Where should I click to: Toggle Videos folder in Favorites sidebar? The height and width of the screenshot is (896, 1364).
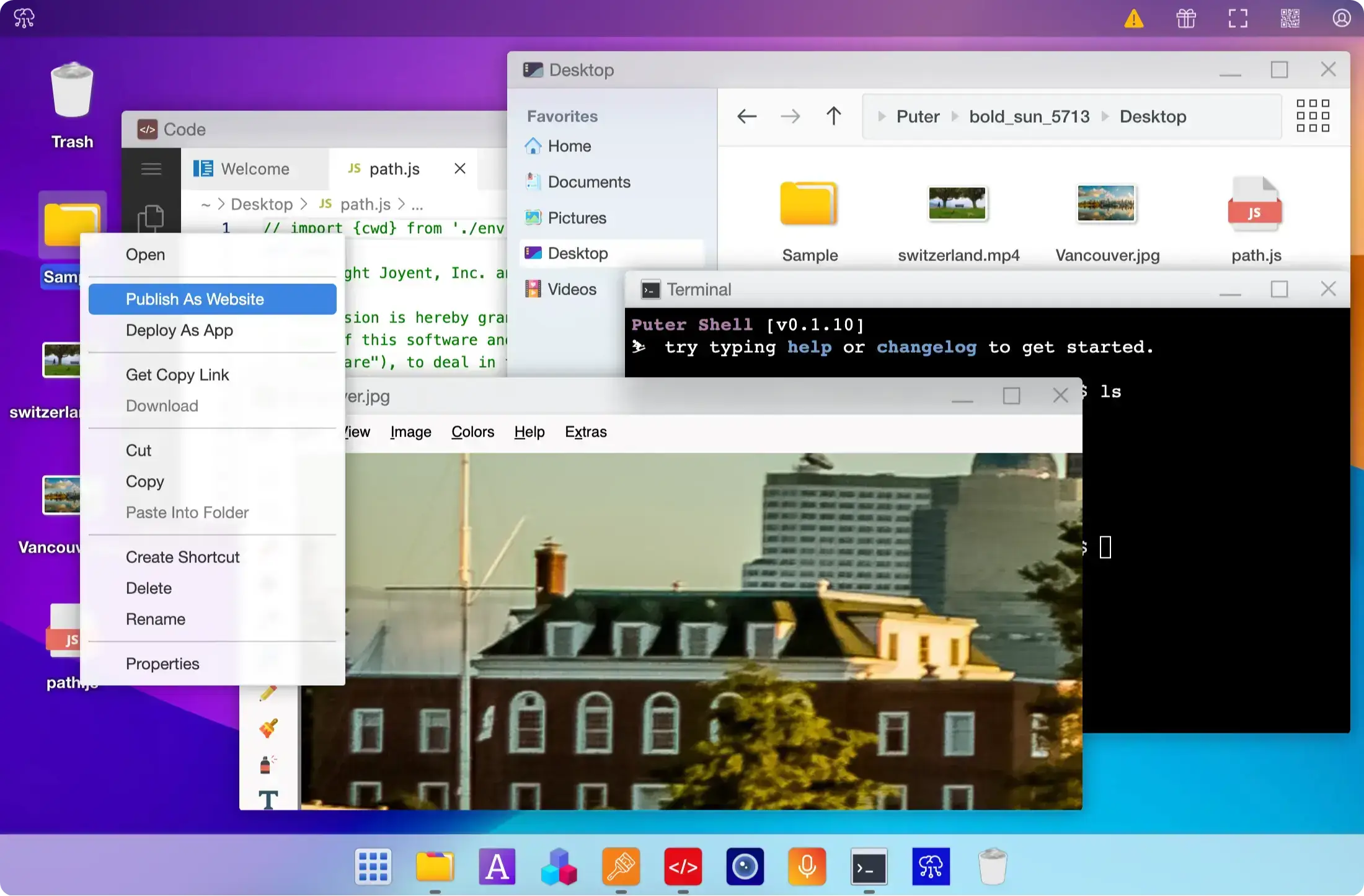572,289
